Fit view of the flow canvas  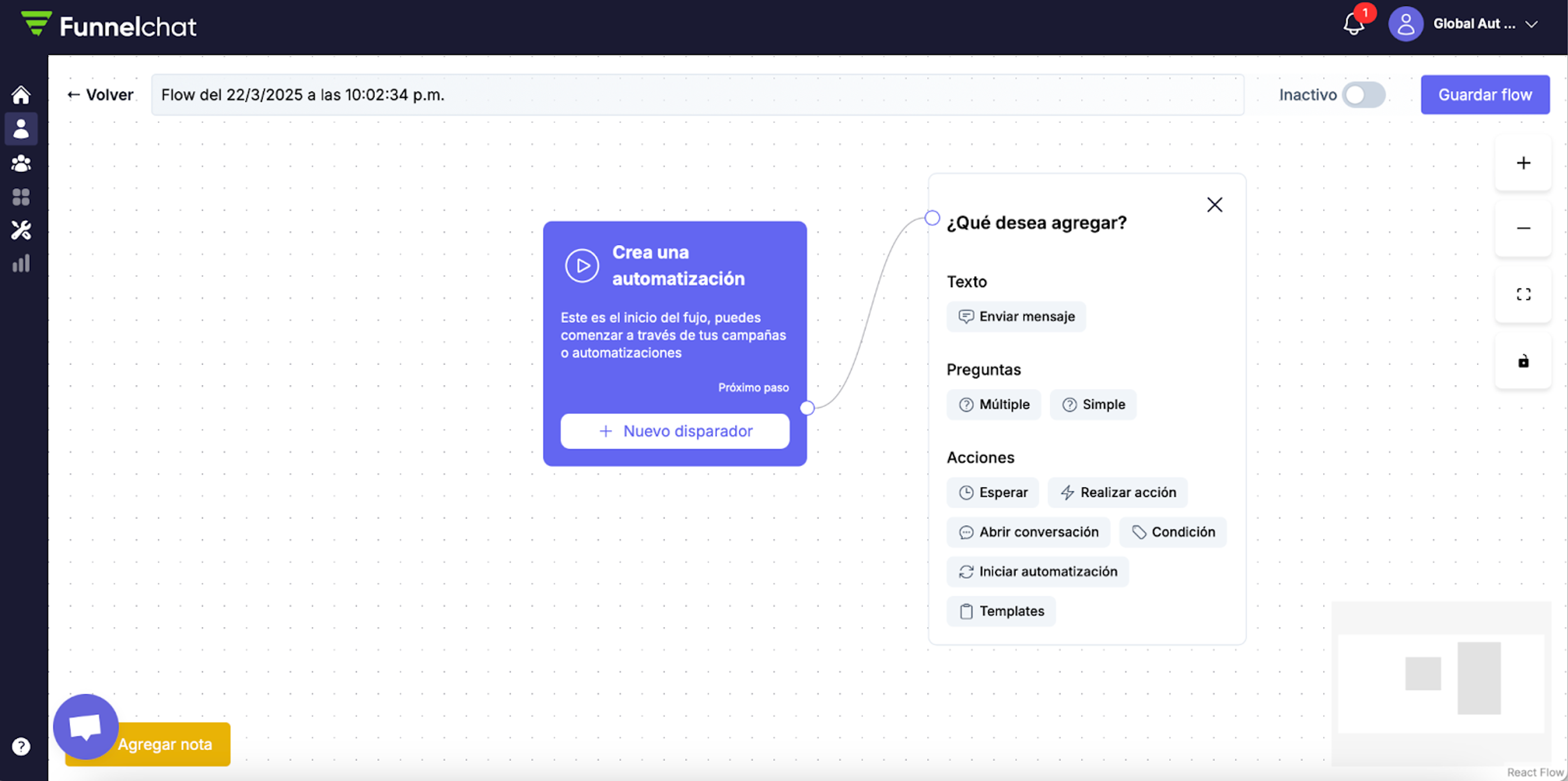1523,295
